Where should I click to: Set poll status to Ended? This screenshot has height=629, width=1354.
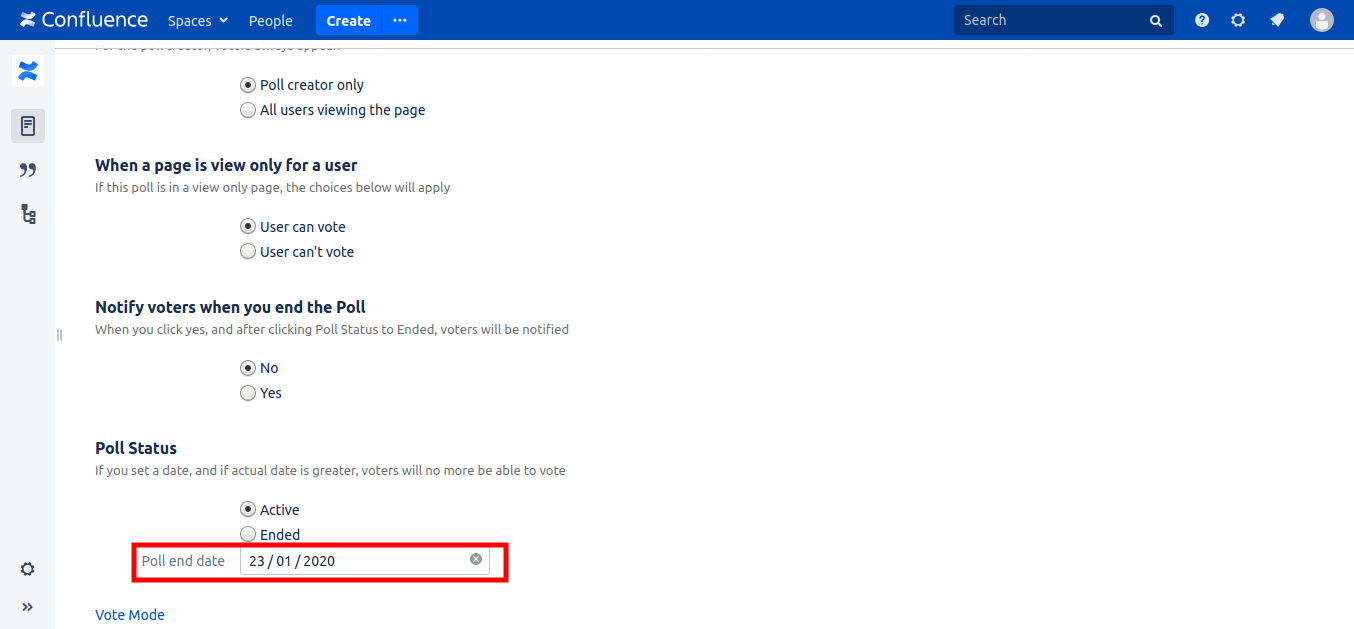(248, 535)
